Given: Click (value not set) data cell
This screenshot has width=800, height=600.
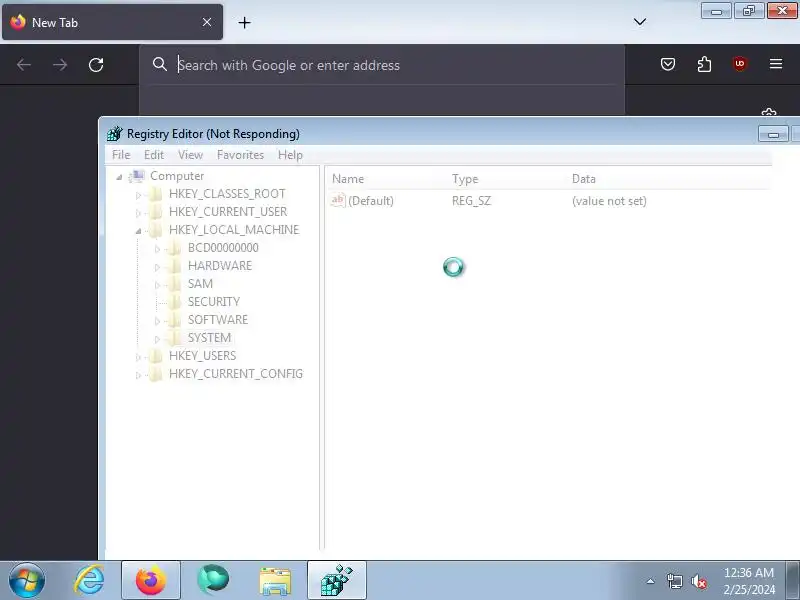Looking at the screenshot, I should [609, 201].
